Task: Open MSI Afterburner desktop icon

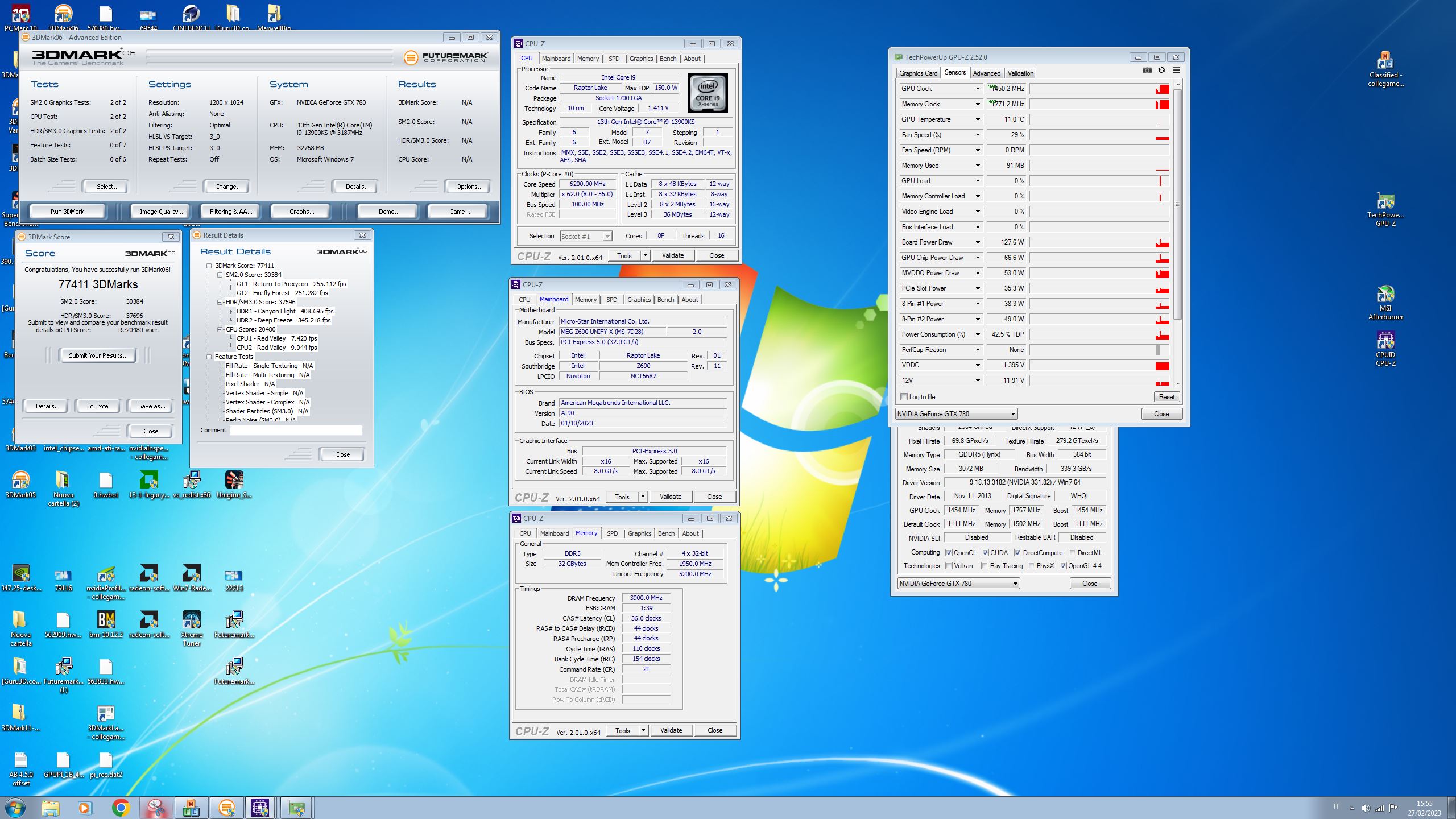Action: (1385, 303)
